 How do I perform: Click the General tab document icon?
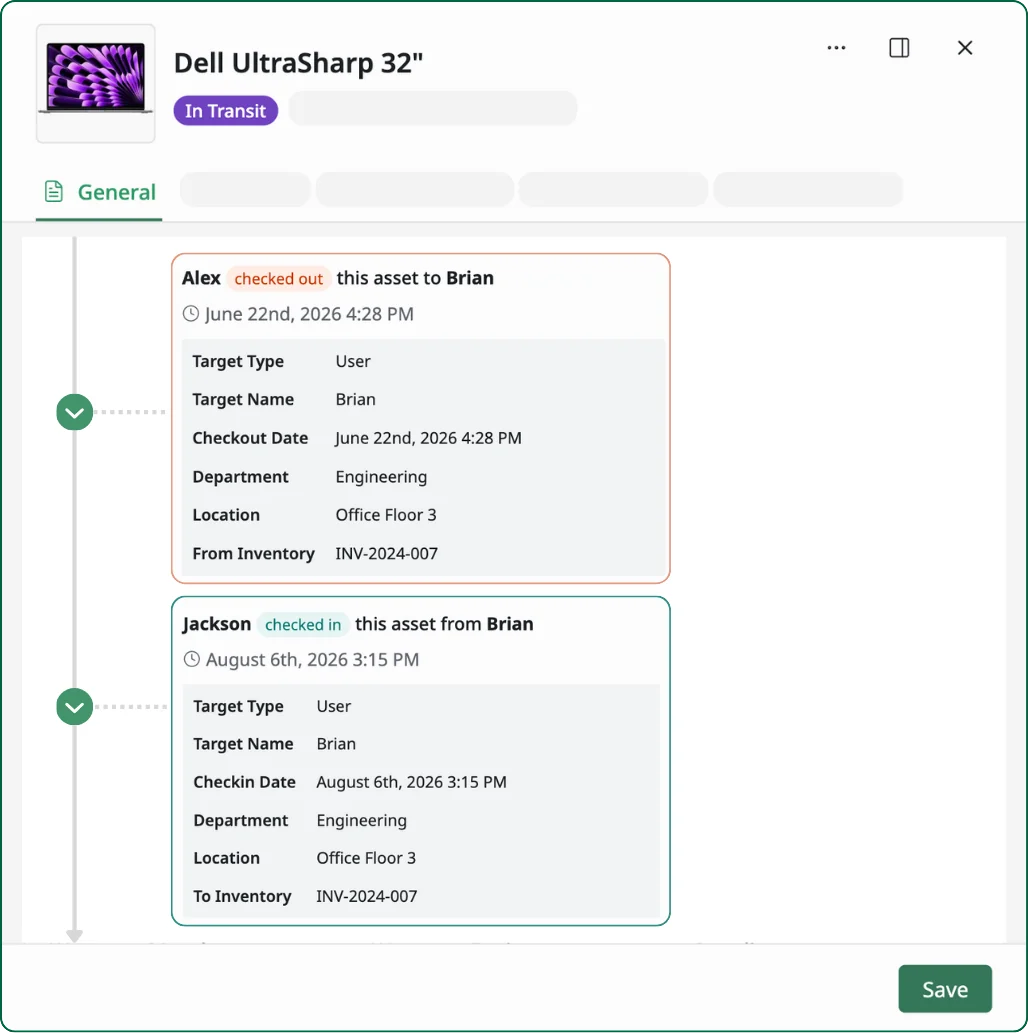coord(54,192)
